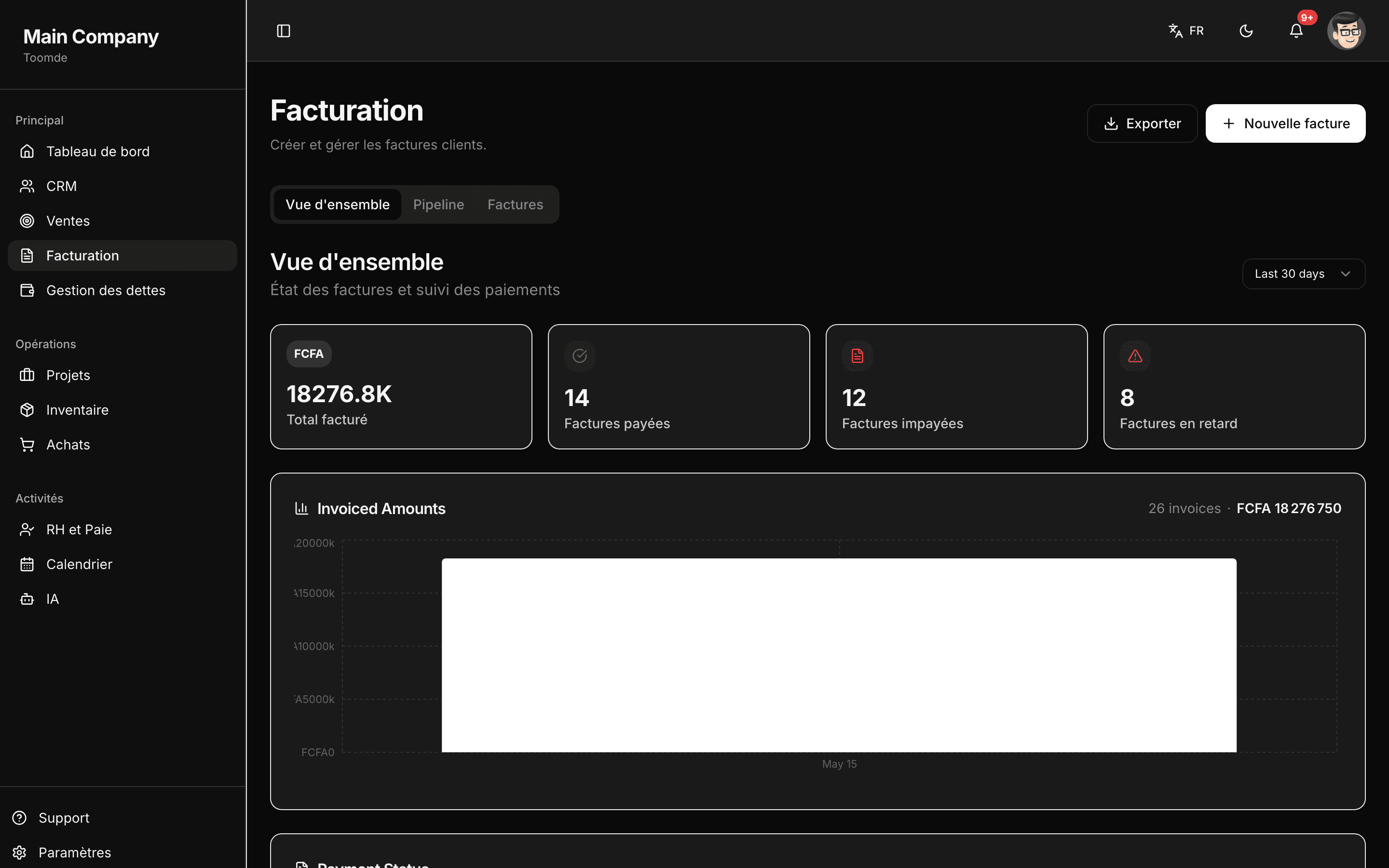The width and height of the screenshot is (1389, 868).
Task: Click the 12 Factures impayées value
Action: (x=854, y=398)
